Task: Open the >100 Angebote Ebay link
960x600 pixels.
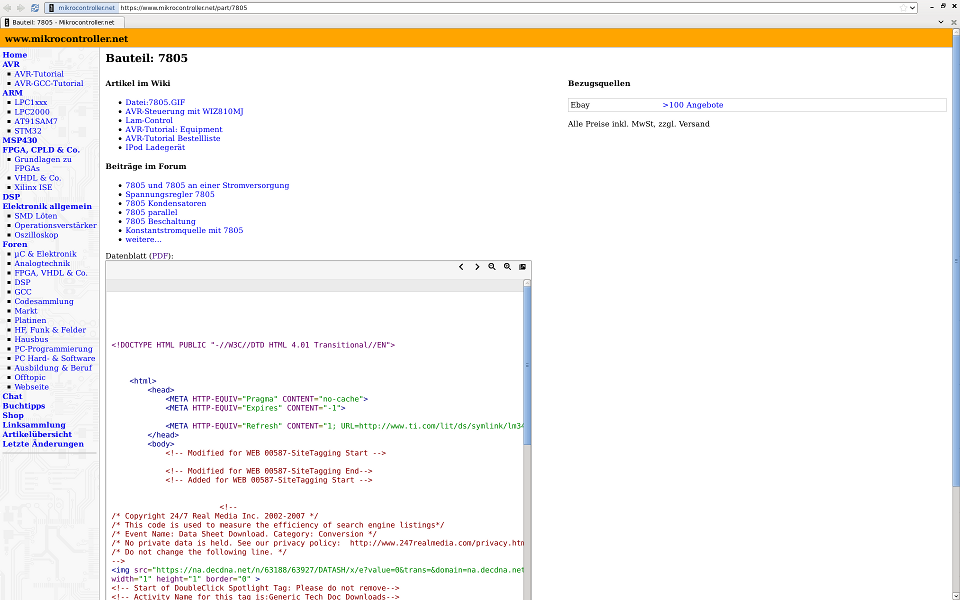Action: 692,105
